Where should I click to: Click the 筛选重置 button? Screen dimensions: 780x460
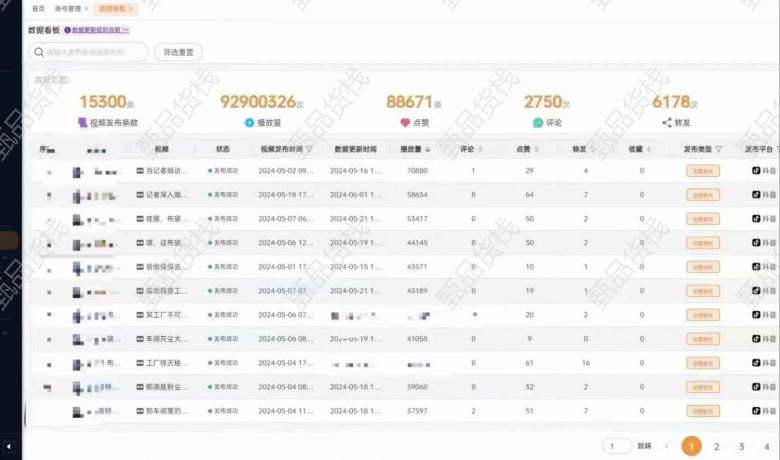tap(178, 52)
